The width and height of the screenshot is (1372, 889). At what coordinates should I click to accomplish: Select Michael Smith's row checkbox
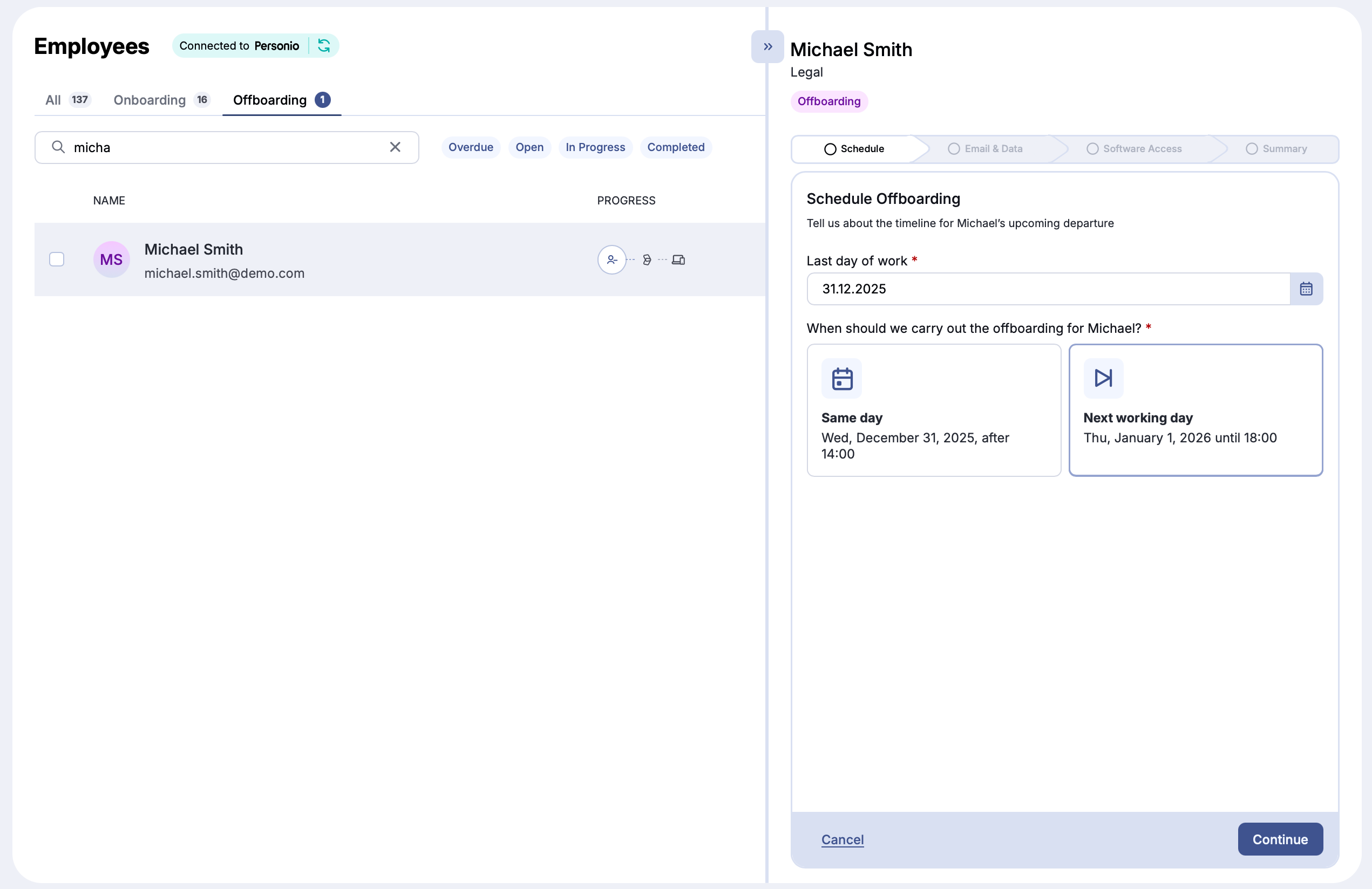tap(57, 259)
